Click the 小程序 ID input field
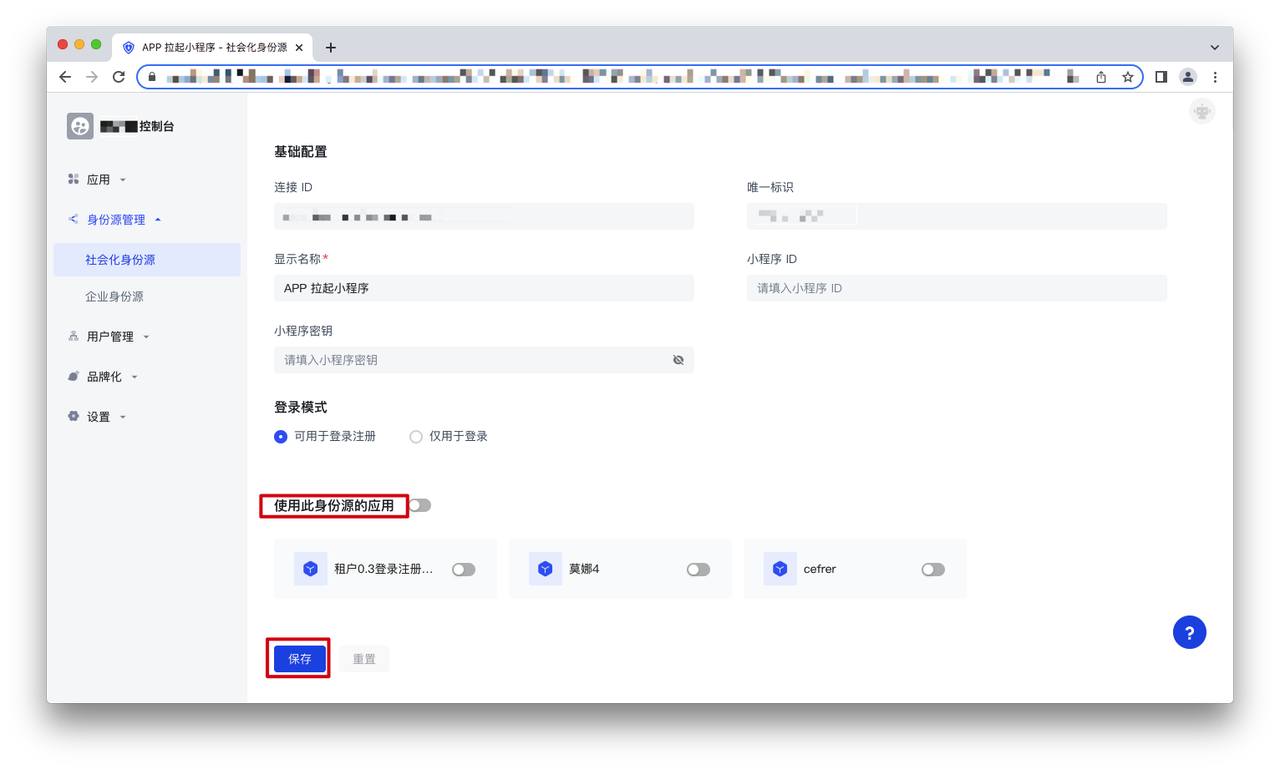1280x770 pixels. click(956, 288)
